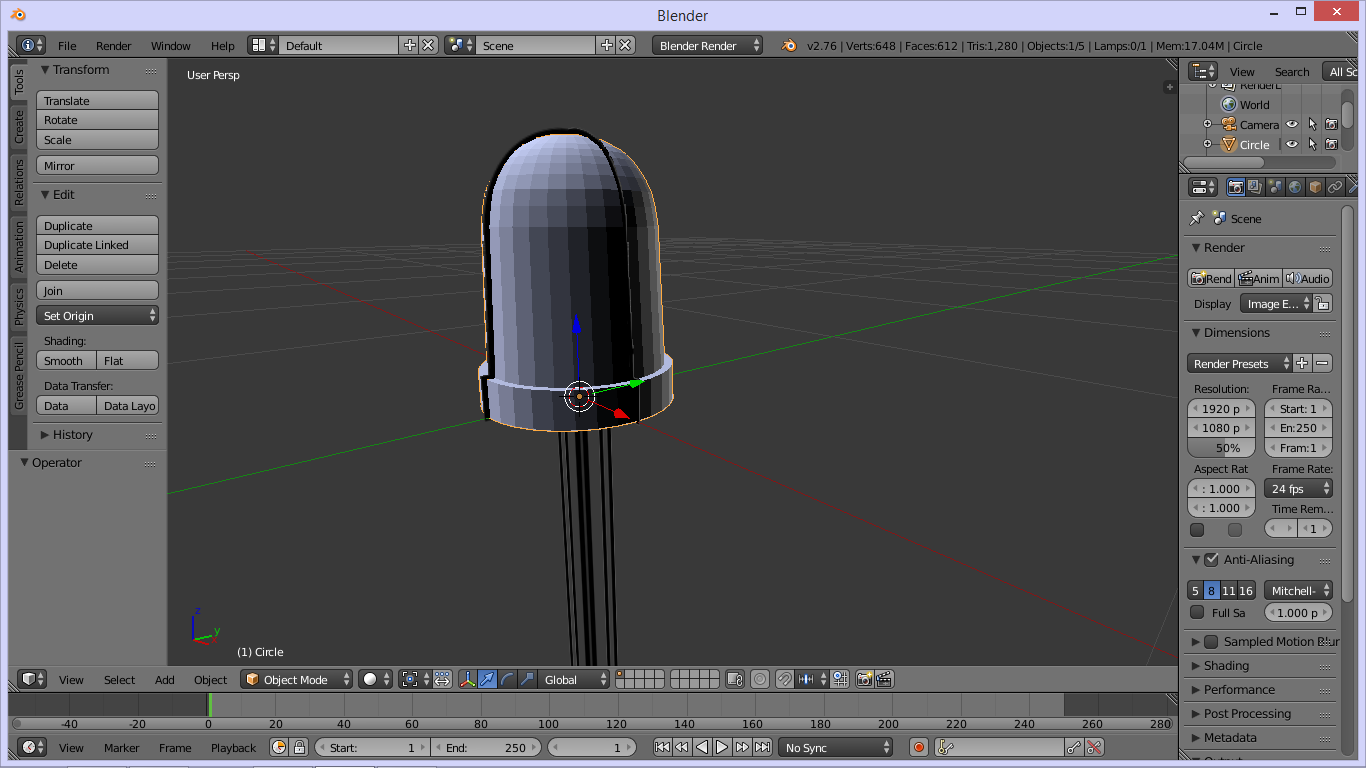Disable the Anti-Aliasing checkbox
The height and width of the screenshot is (768, 1366).
pos(1210,559)
